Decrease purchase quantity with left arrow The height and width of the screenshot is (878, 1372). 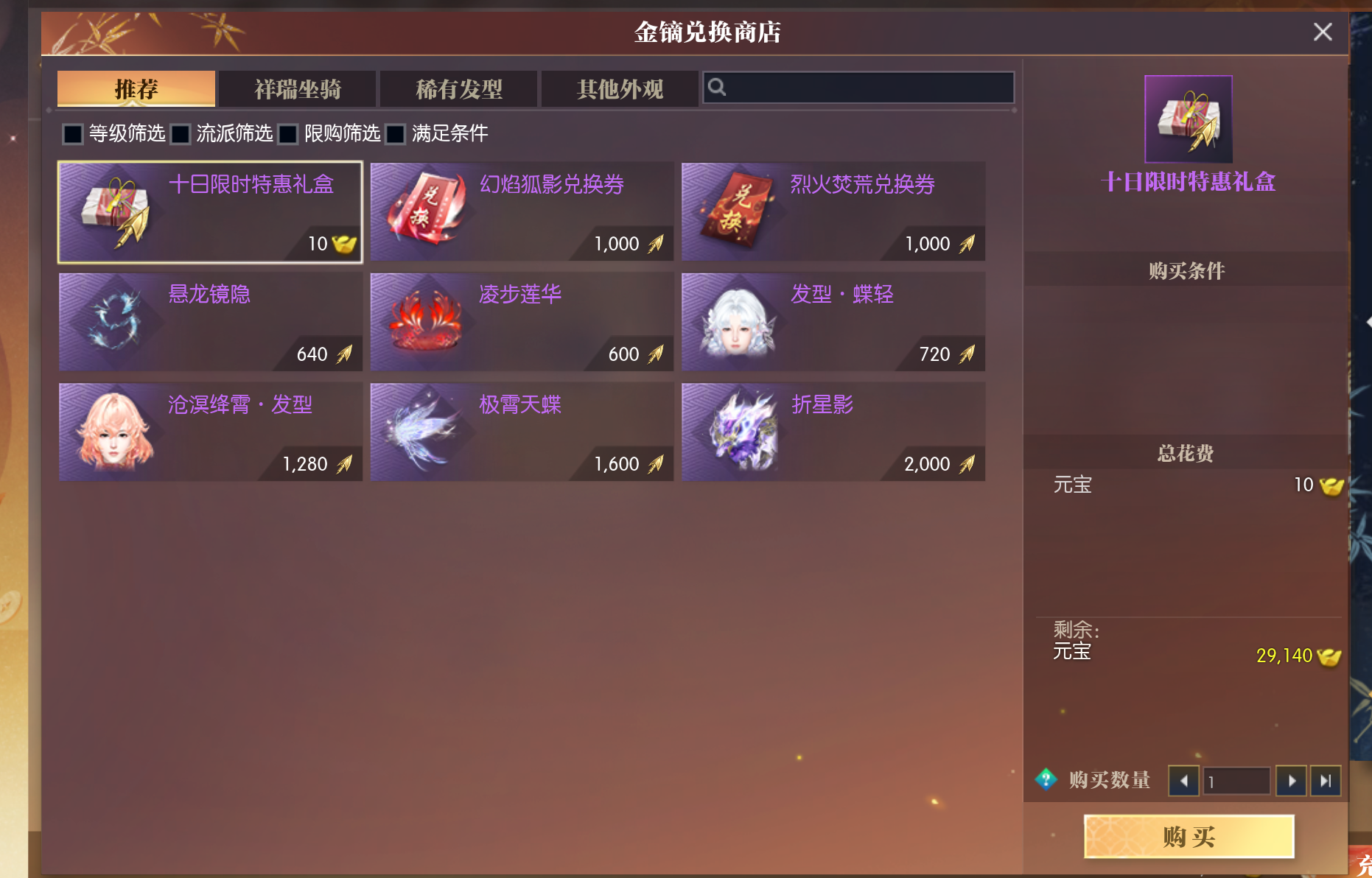click(1183, 781)
